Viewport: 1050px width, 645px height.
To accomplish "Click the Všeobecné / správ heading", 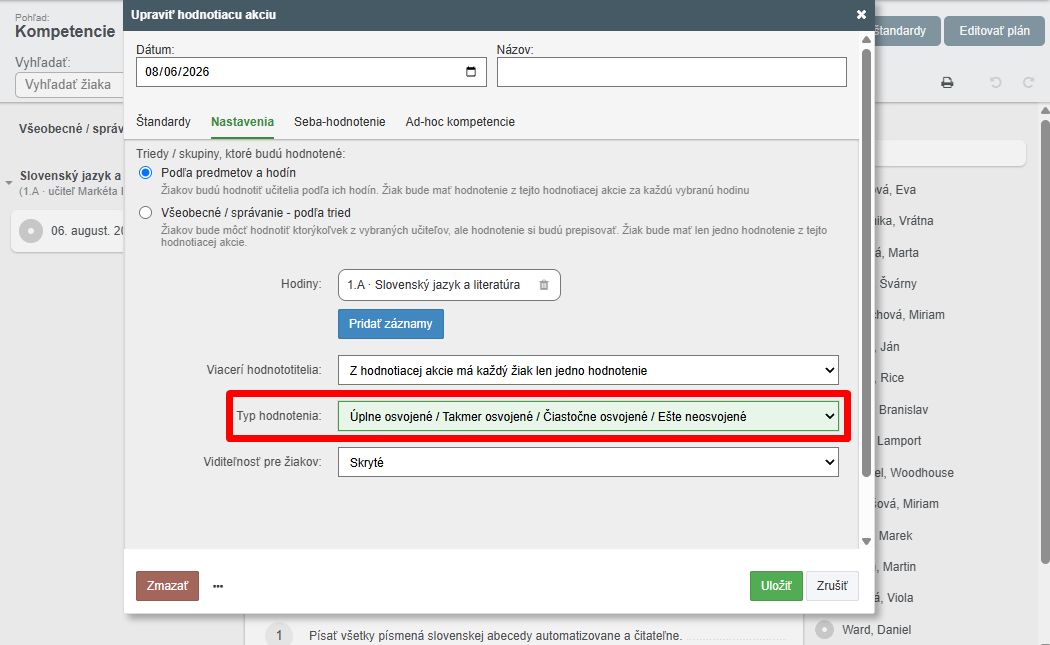I will click(71, 129).
